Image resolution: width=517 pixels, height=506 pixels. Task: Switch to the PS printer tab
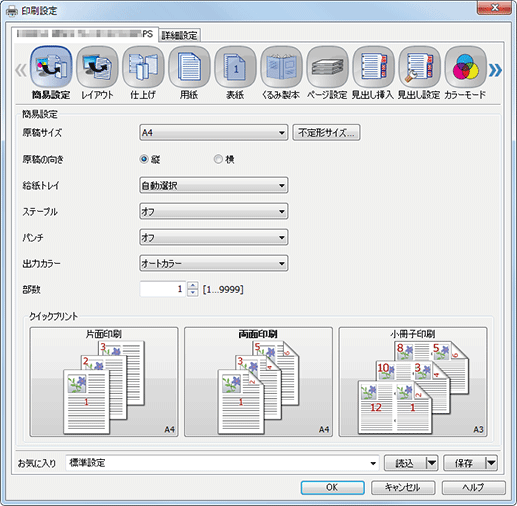pos(85,34)
